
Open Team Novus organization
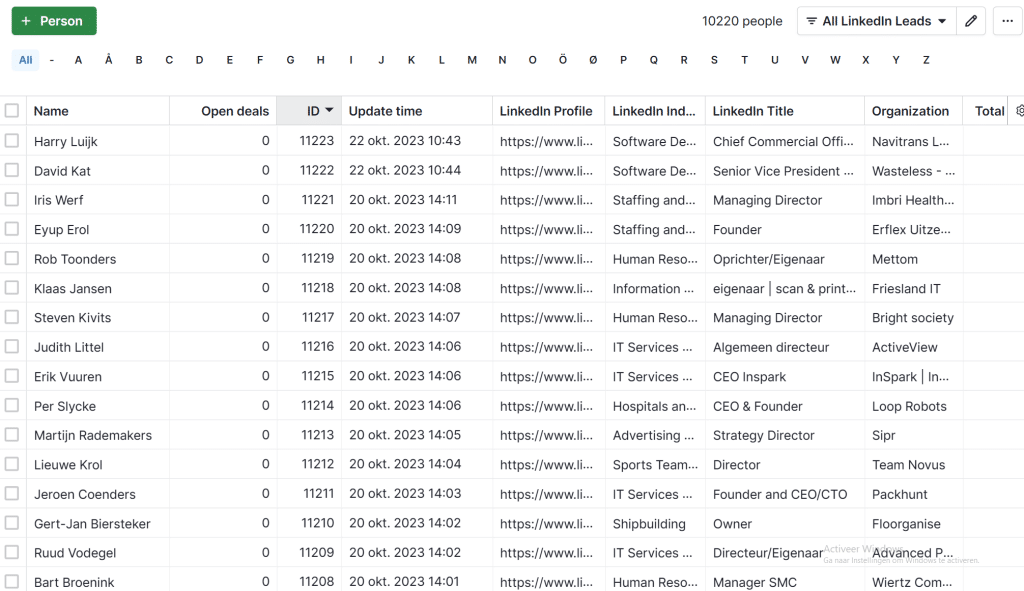(908, 465)
